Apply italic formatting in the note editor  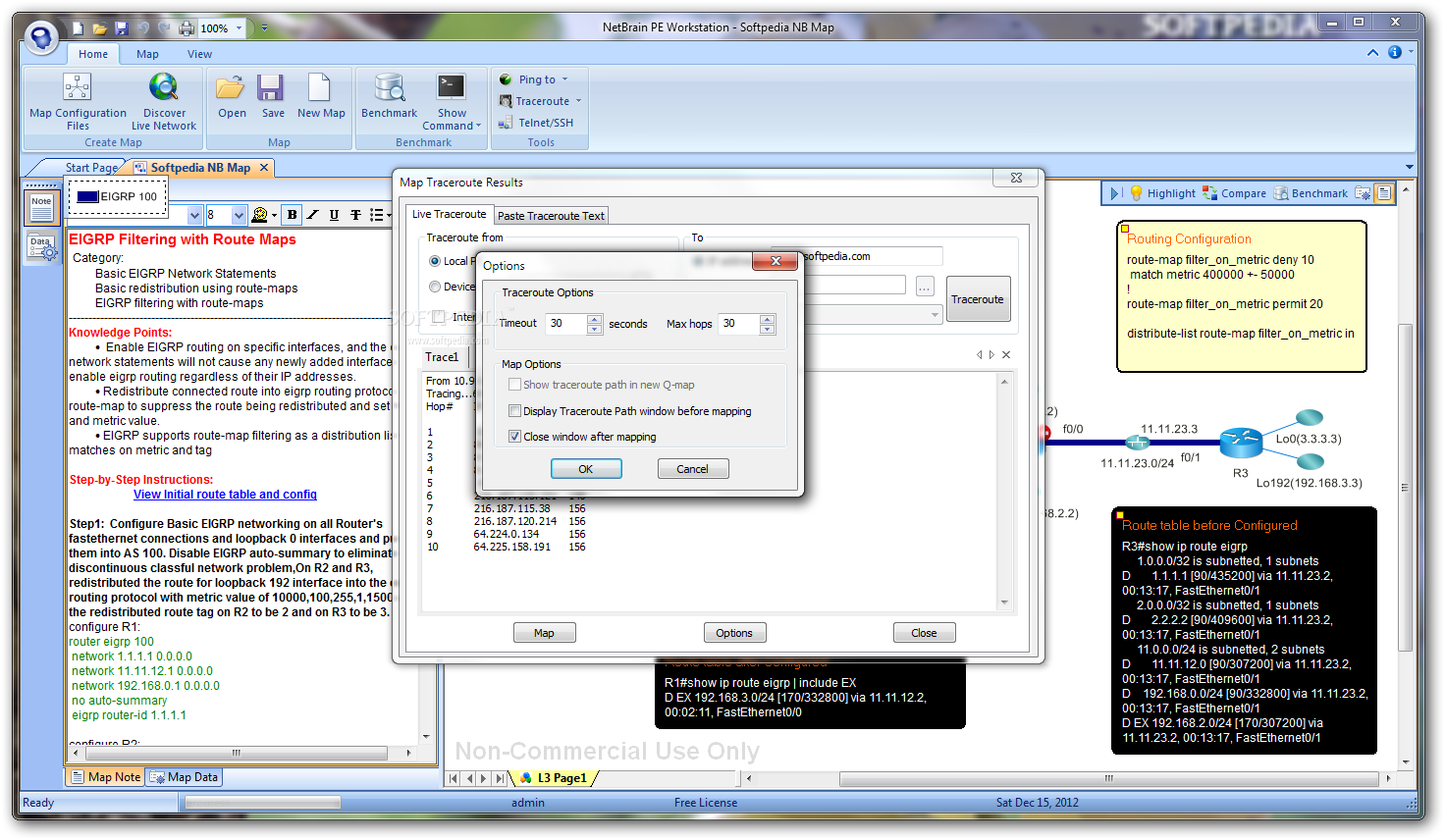point(313,215)
